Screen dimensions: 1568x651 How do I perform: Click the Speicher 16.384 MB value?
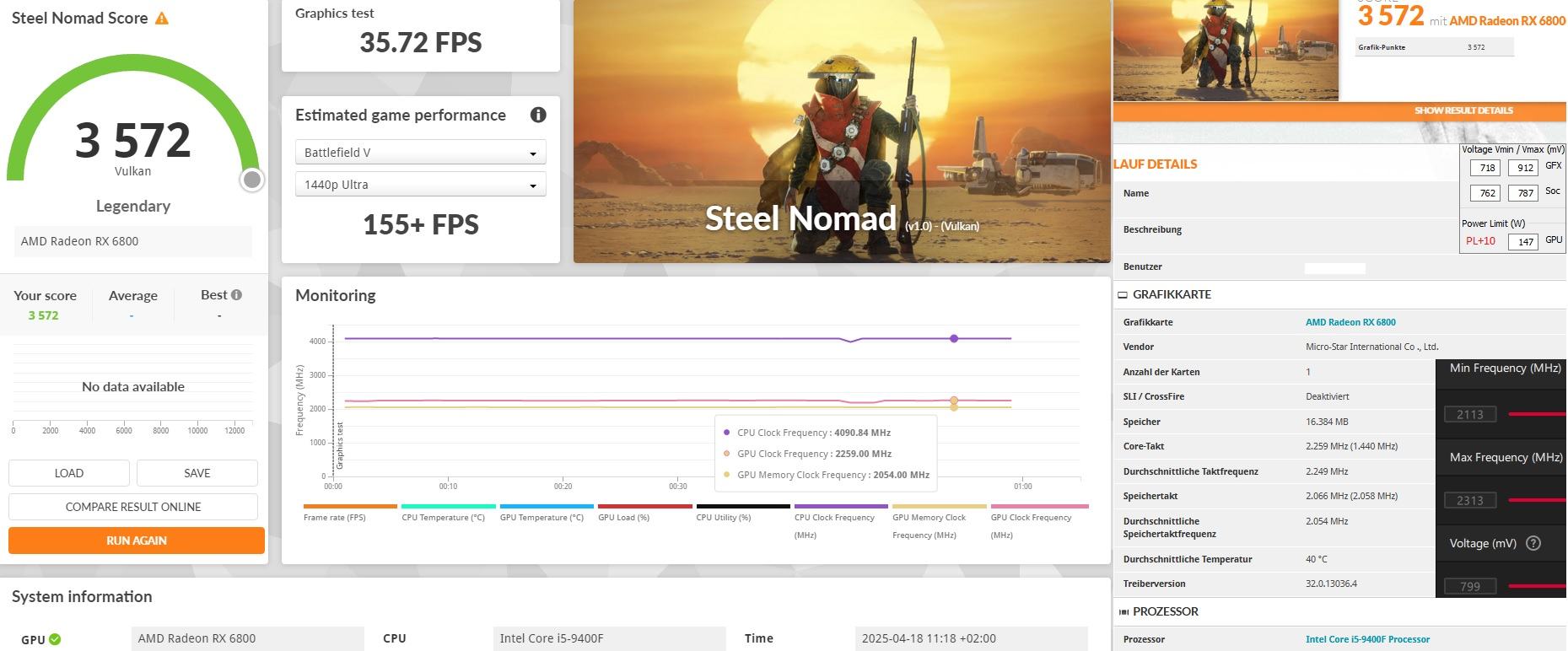1327,422
